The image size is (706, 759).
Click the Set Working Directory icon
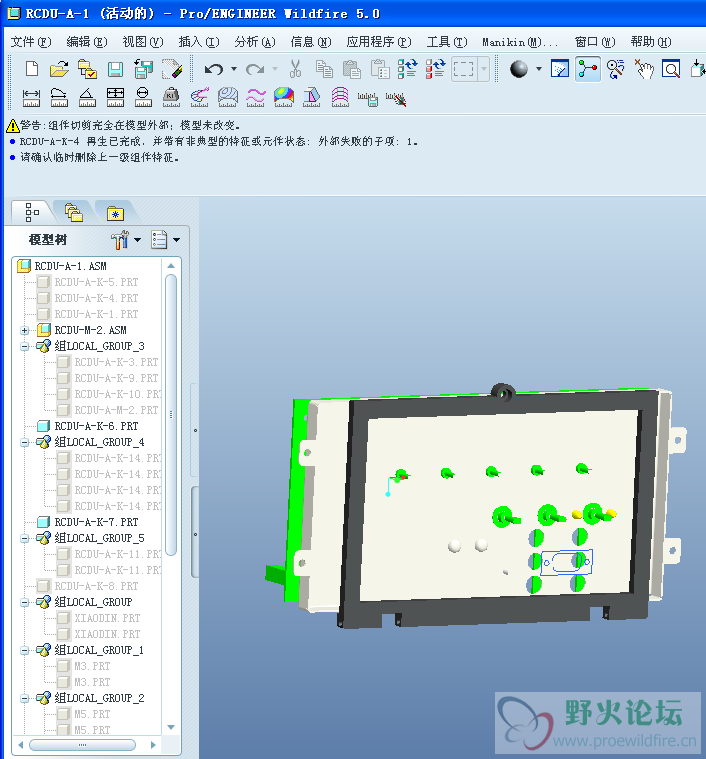pyautogui.click(x=88, y=69)
